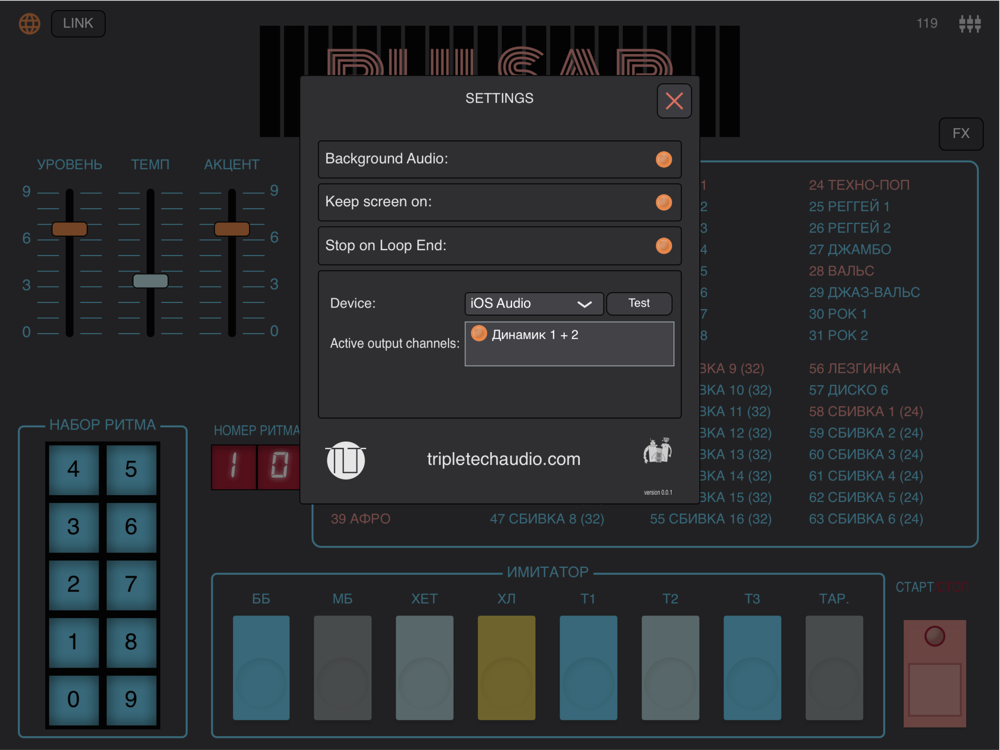Open the mixer sliders icon top-right
This screenshot has width=1000, height=750.
point(969,24)
